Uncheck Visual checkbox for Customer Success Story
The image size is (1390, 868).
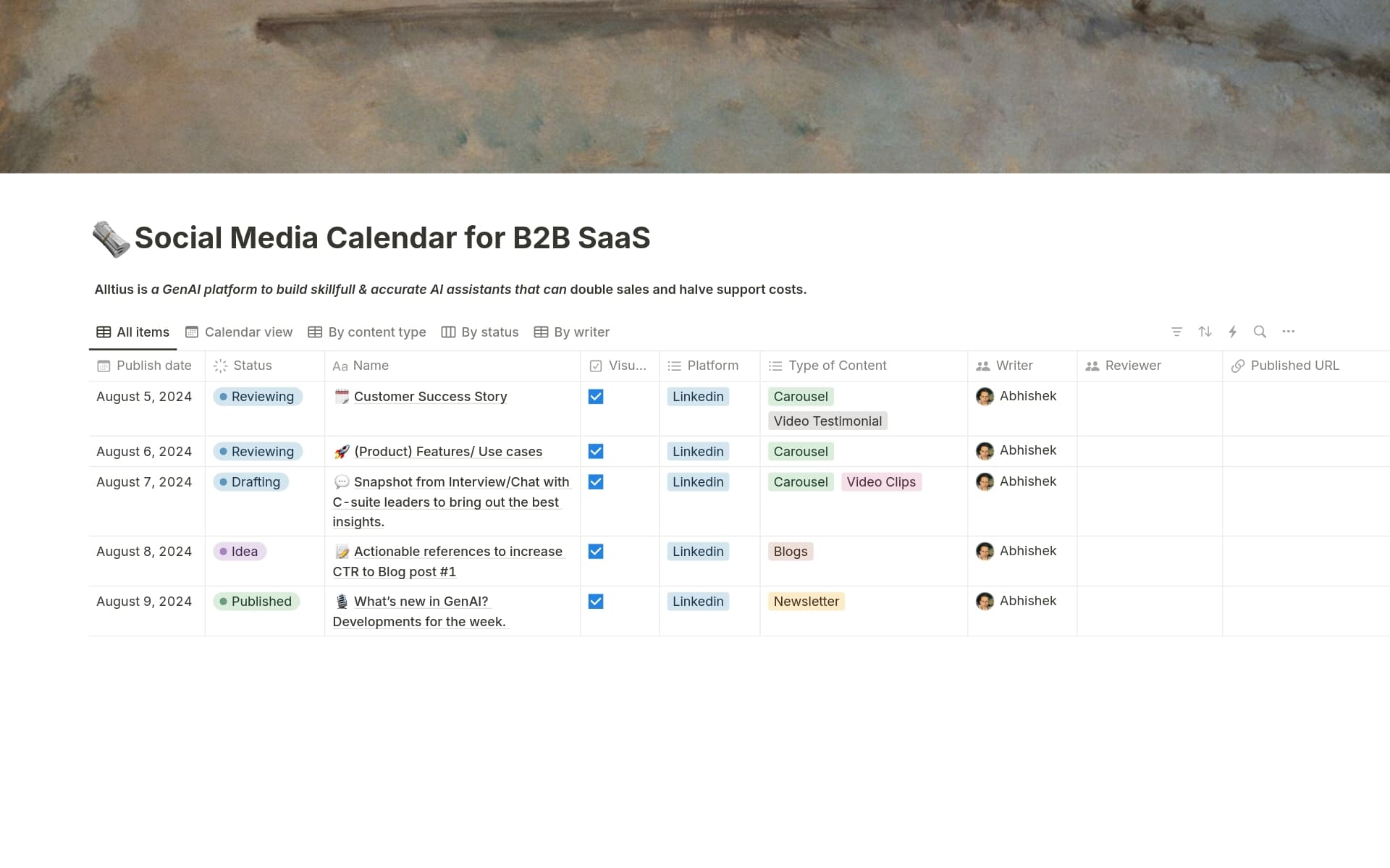pyautogui.click(x=596, y=397)
